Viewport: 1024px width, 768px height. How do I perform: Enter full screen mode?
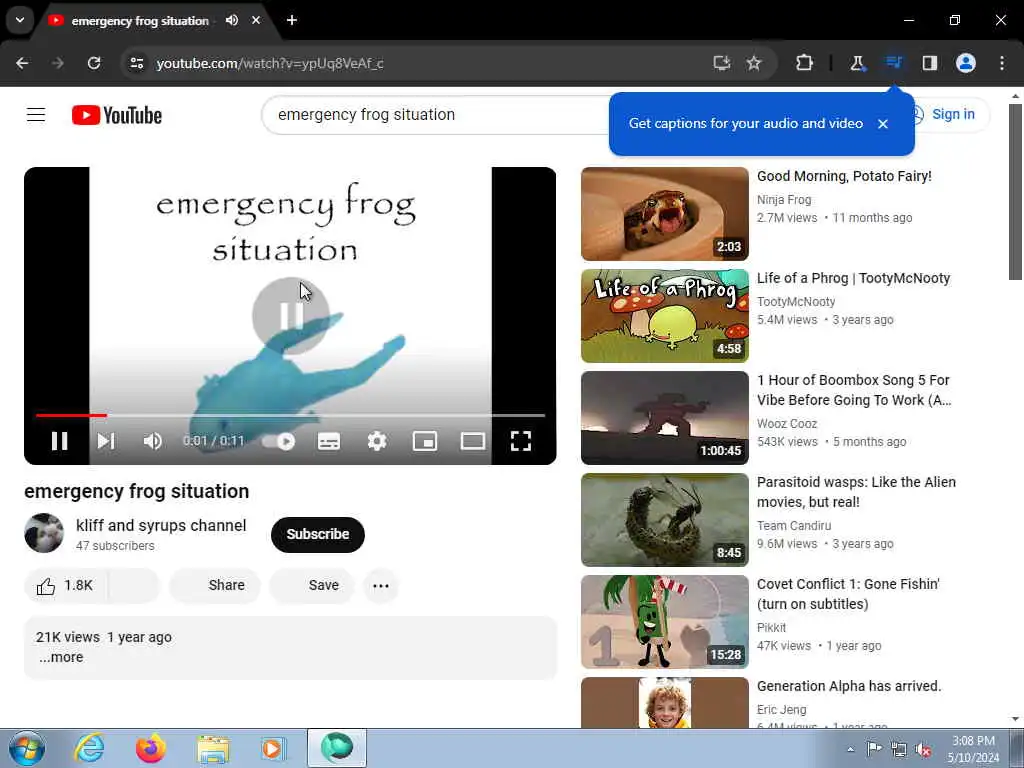[x=520, y=441]
